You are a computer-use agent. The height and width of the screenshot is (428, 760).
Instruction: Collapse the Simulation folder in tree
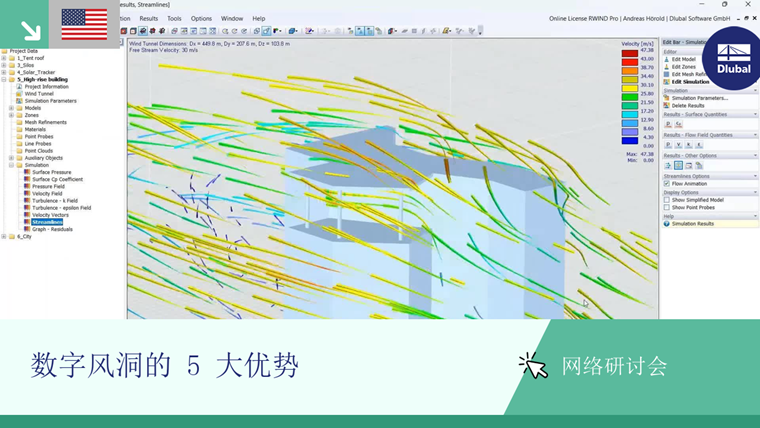pyautogui.click(x=11, y=165)
